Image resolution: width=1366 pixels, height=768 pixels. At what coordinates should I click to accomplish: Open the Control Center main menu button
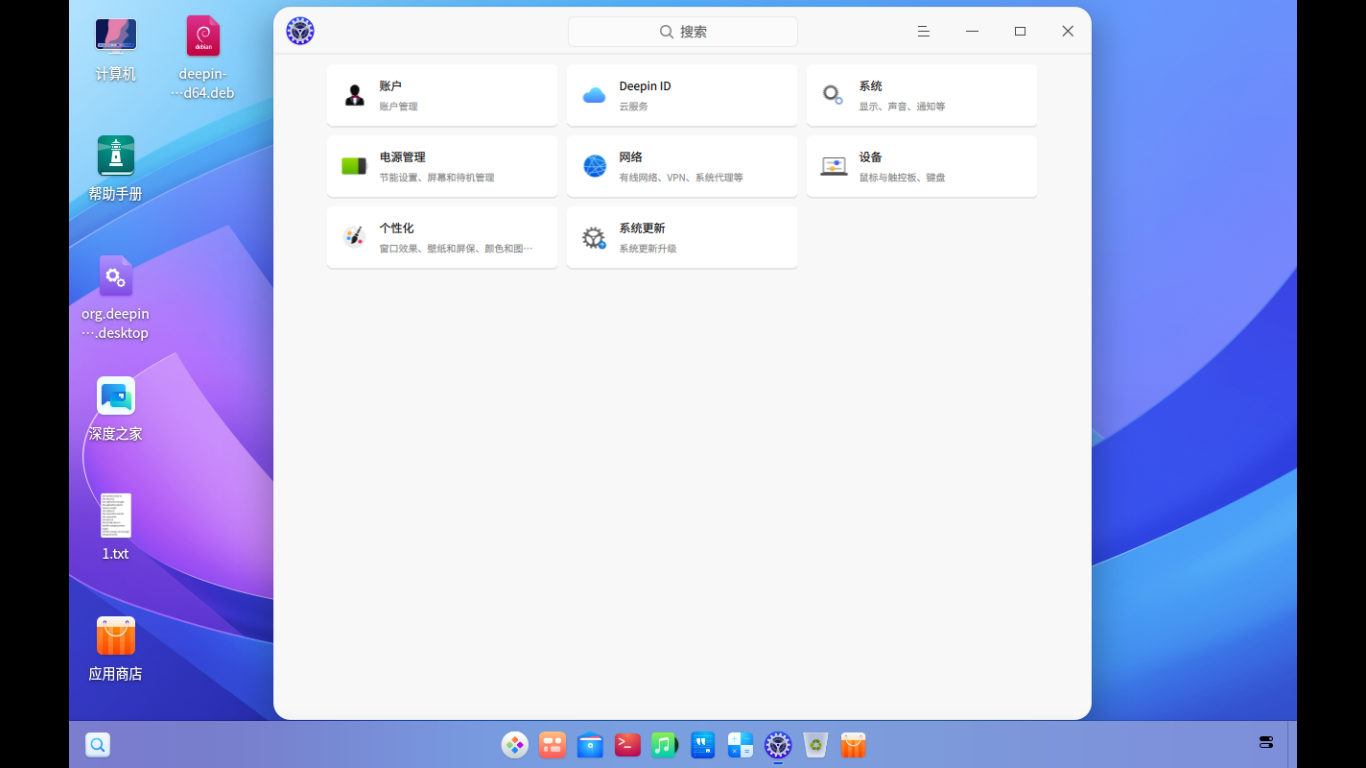click(924, 32)
